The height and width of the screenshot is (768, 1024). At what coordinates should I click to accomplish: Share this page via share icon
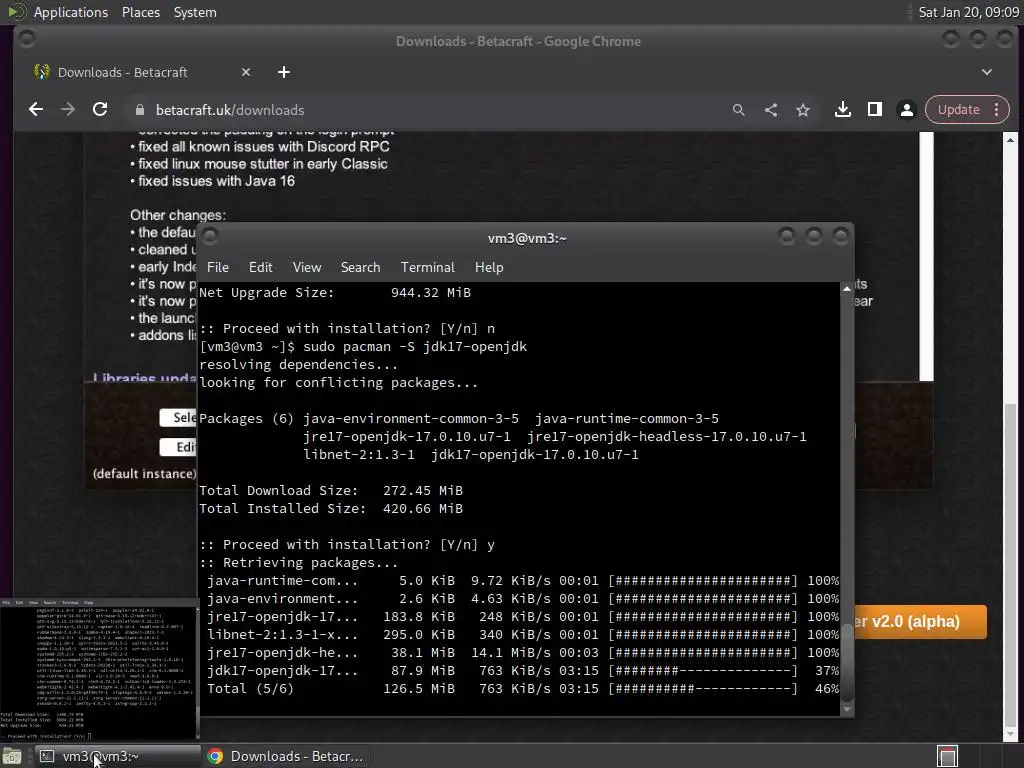click(x=771, y=110)
